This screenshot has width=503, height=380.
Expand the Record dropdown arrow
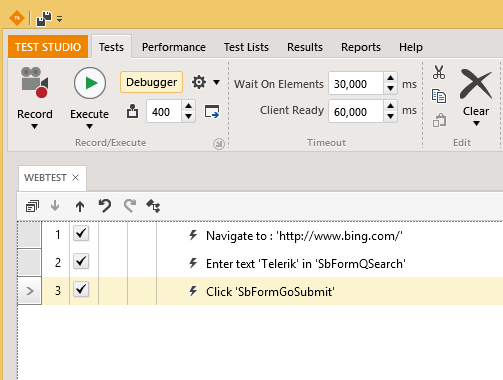click(34, 126)
